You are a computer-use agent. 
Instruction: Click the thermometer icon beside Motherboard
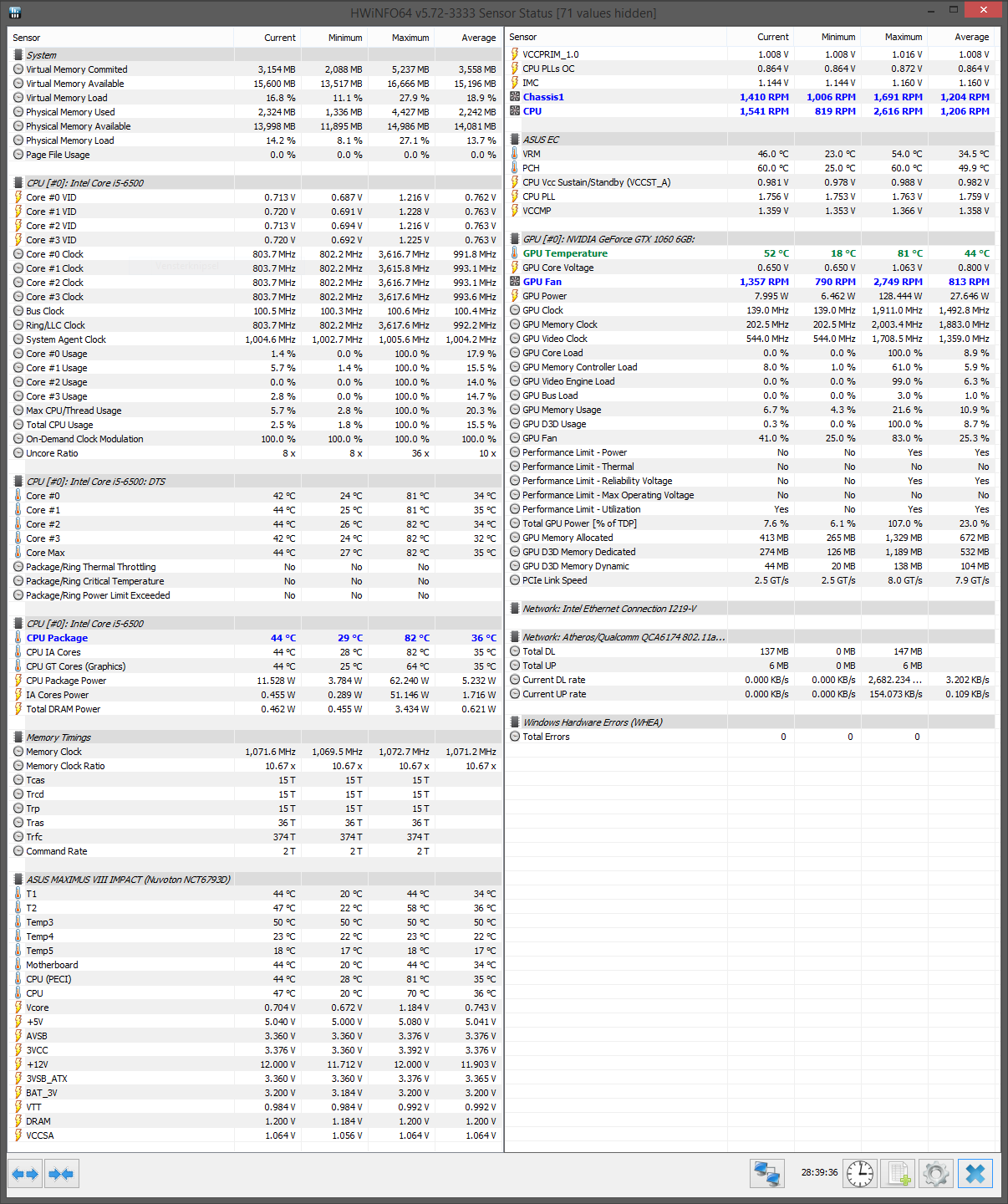[18, 965]
